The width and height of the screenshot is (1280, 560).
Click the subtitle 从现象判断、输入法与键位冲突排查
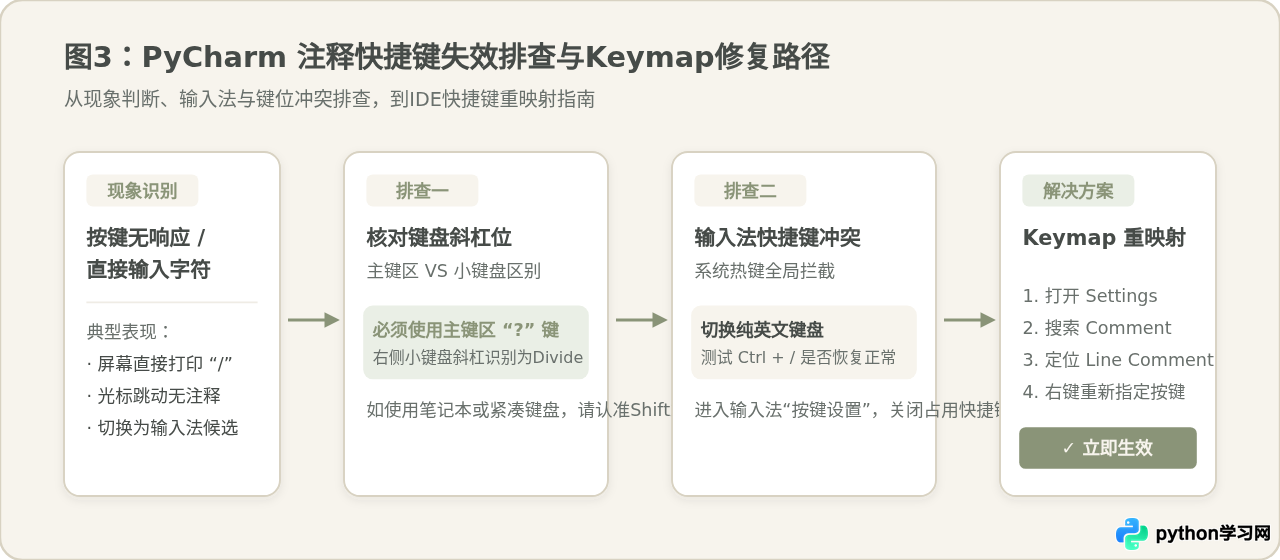329,99
